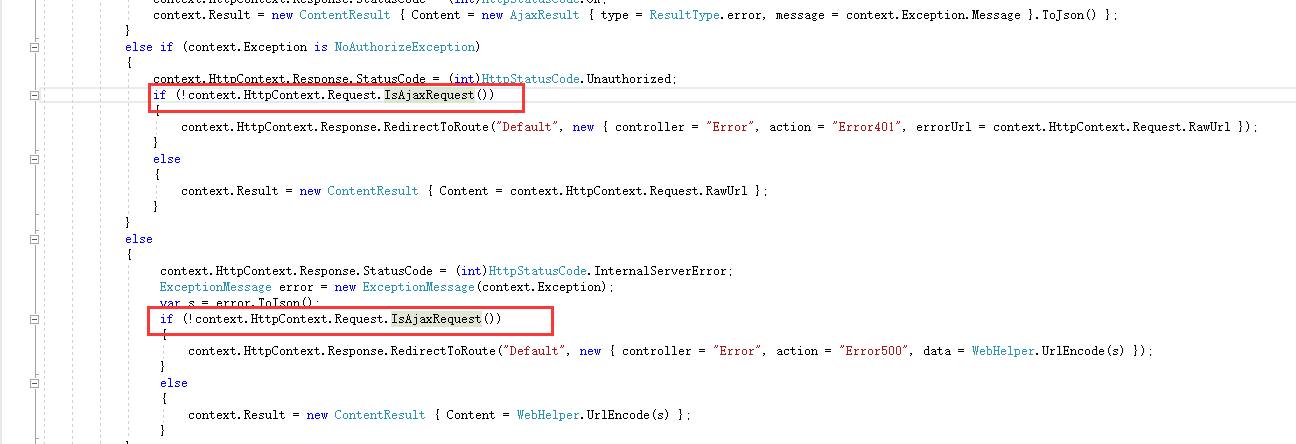Image resolution: width=1296 pixels, height=444 pixels.
Task: Collapse the else if NoAuthorizeException block
Action: click(x=35, y=47)
